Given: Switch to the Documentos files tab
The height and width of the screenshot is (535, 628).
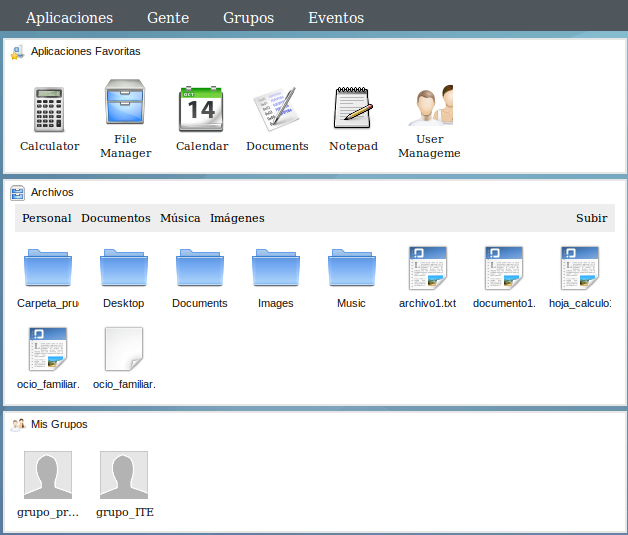Looking at the screenshot, I should coord(116,218).
